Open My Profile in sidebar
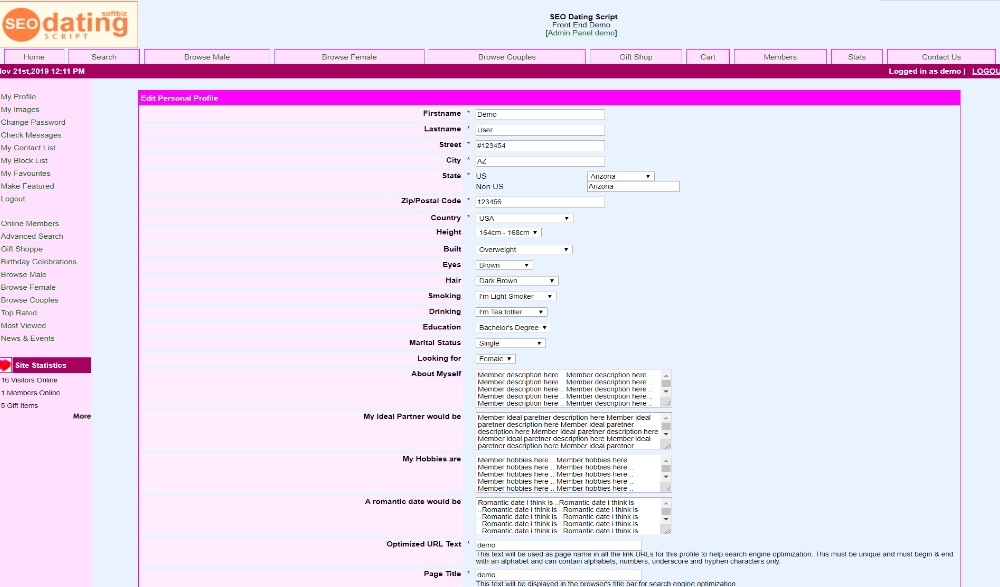Viewport: 1000px width, 587px height. pos(18,96)
